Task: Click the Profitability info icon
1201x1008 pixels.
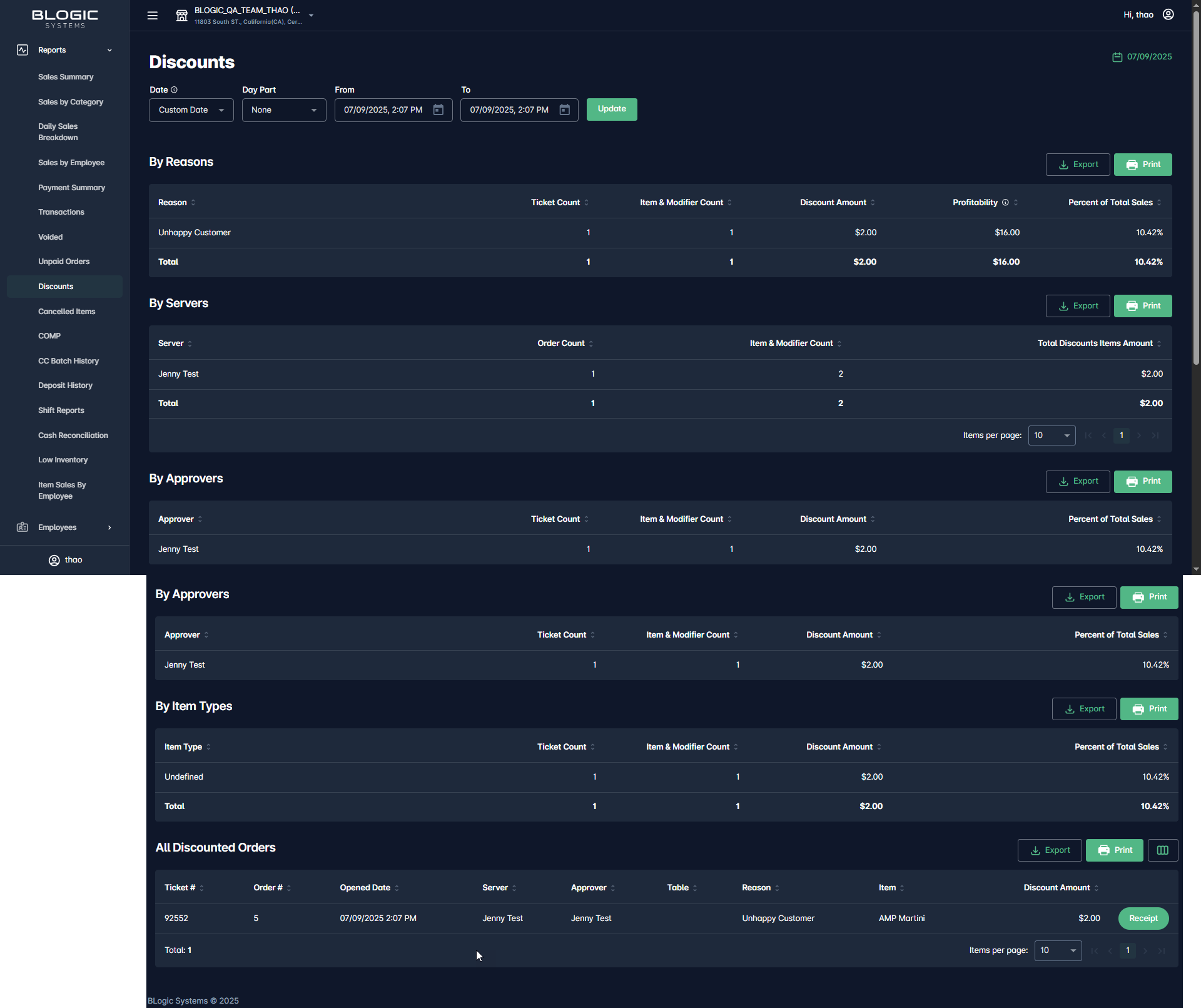Action: [1005, 203]
